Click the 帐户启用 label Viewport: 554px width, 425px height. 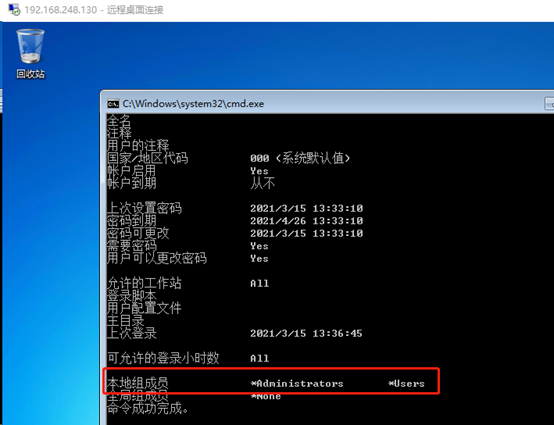pos(132,171)
